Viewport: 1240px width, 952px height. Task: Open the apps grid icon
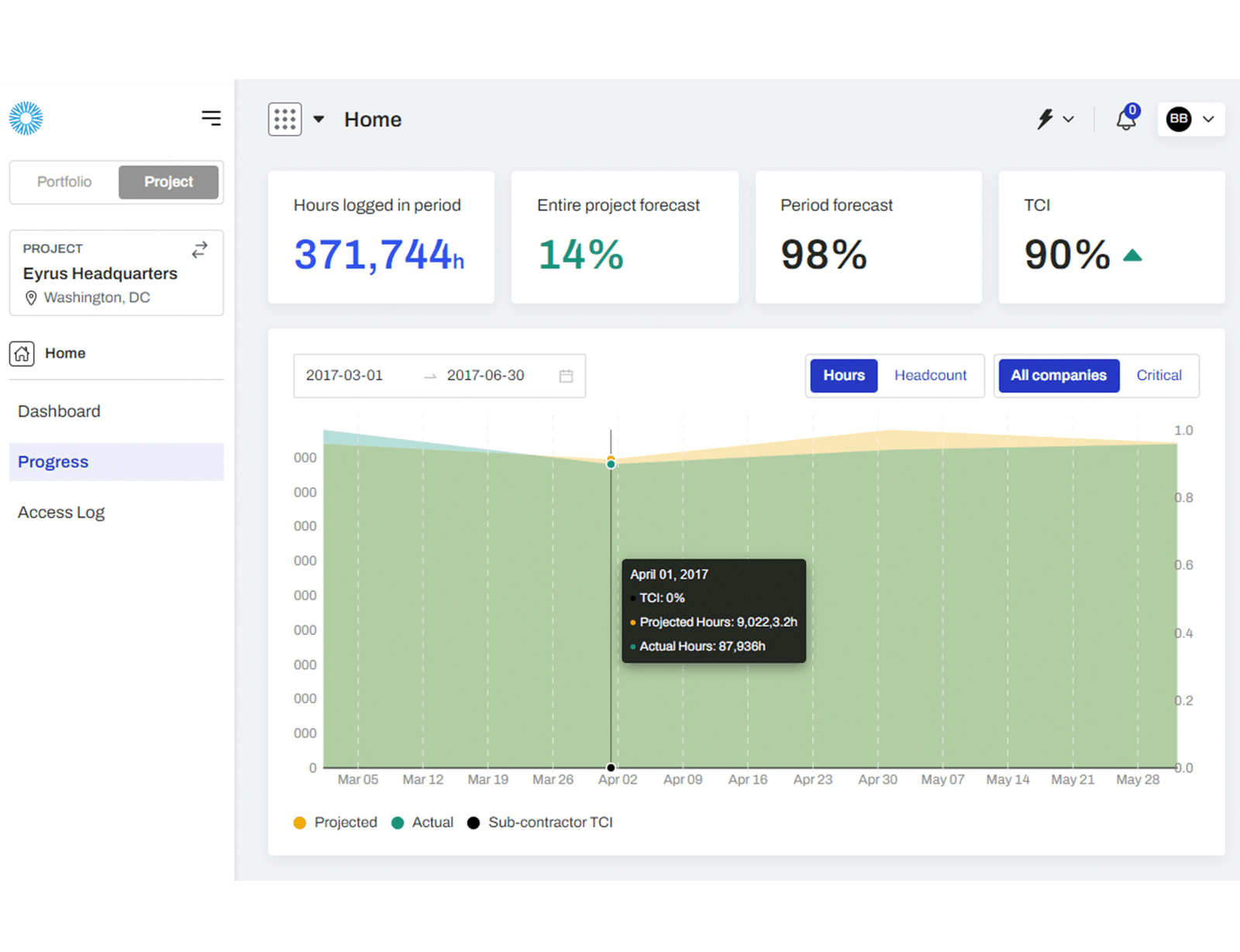pyautogui.click(x=285, y=119)
